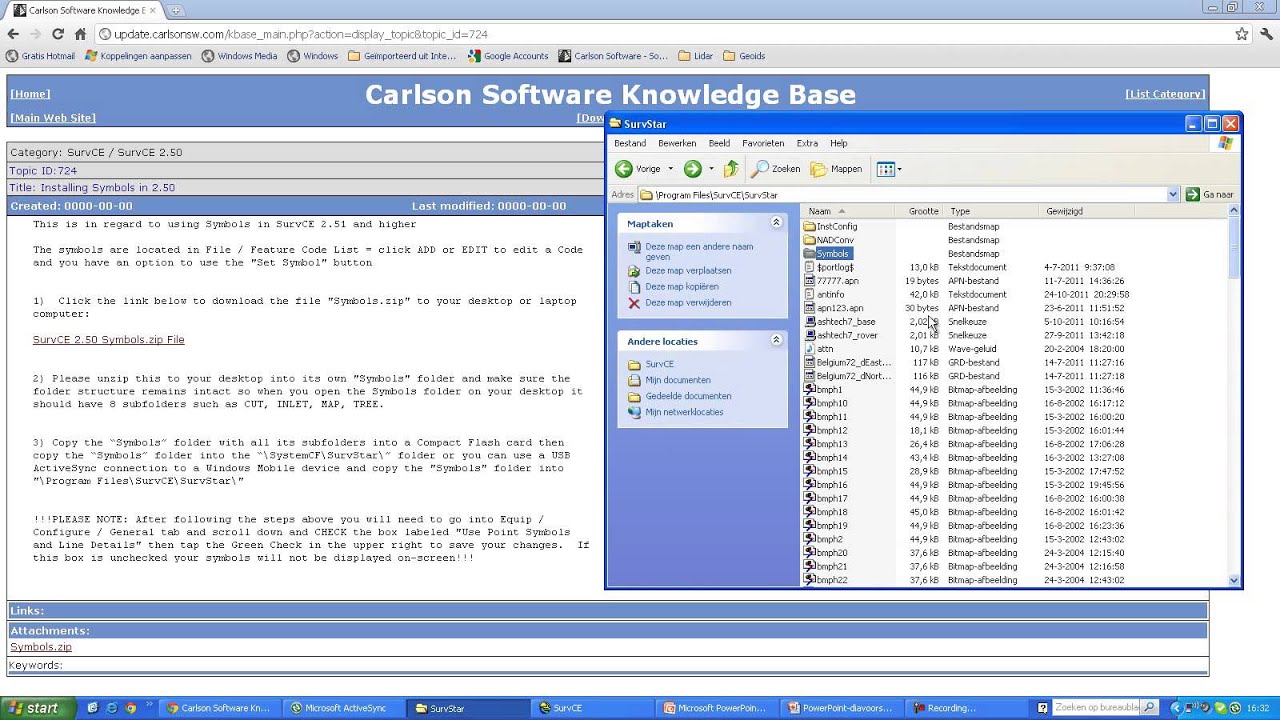Open 'Mijn netwerklocaties' location
This screenshot has height=720, width=1280.
(x=684, y=412)
